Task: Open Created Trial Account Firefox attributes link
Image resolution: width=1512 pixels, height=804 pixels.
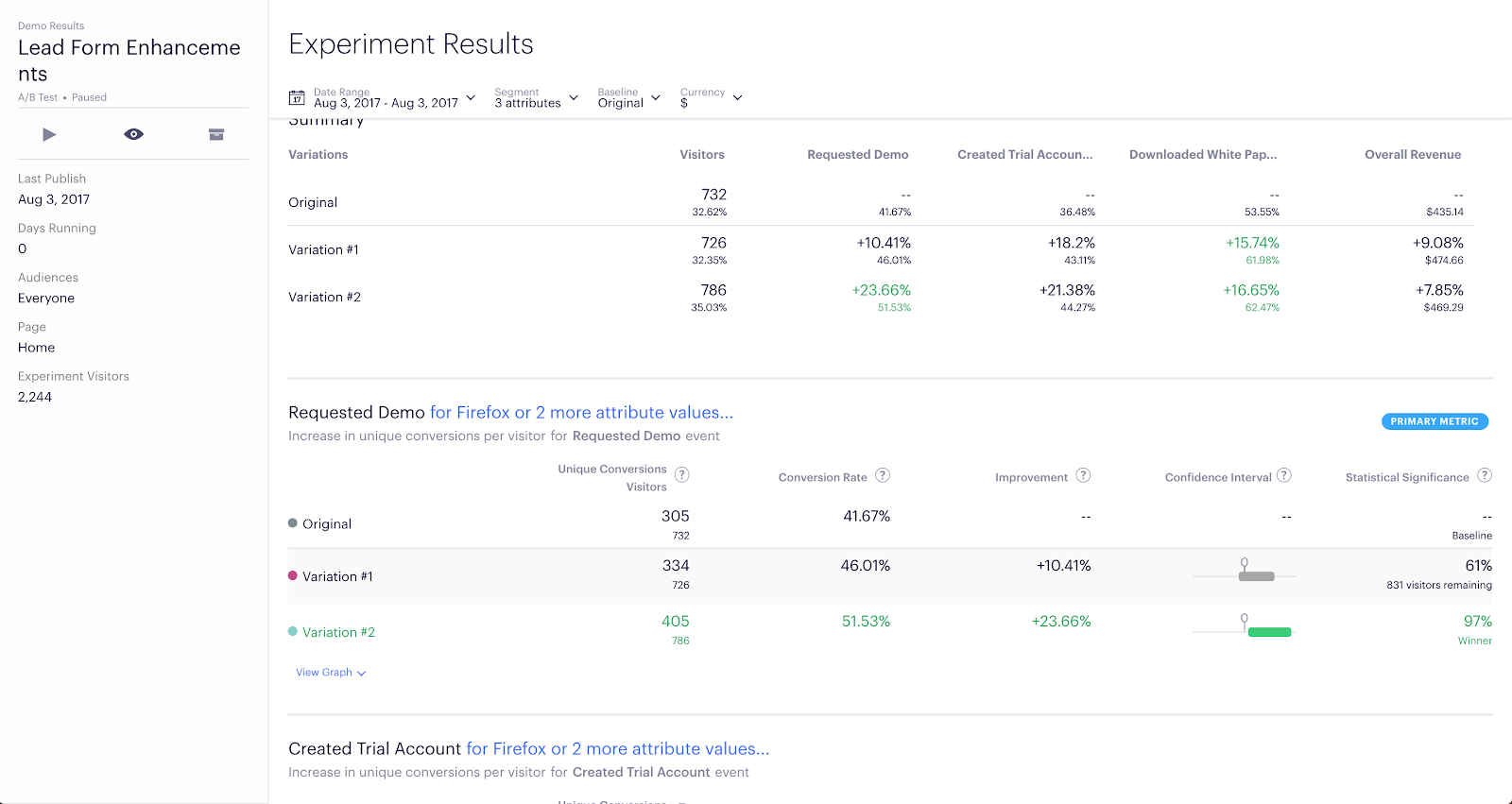Action: 618,748
